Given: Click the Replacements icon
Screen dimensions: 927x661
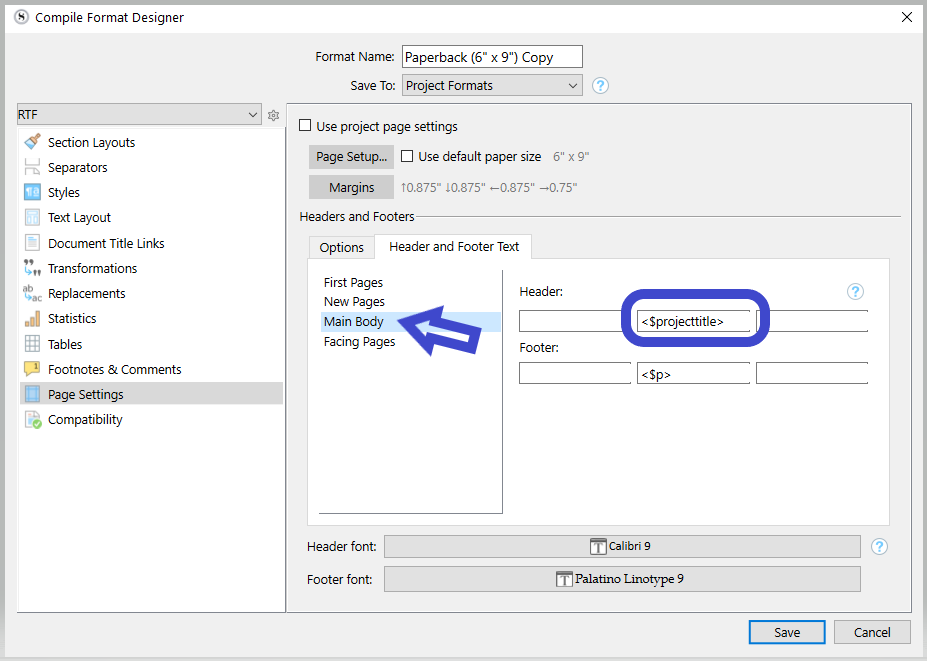Looking at the screenshot, I should tap(32, 294).
